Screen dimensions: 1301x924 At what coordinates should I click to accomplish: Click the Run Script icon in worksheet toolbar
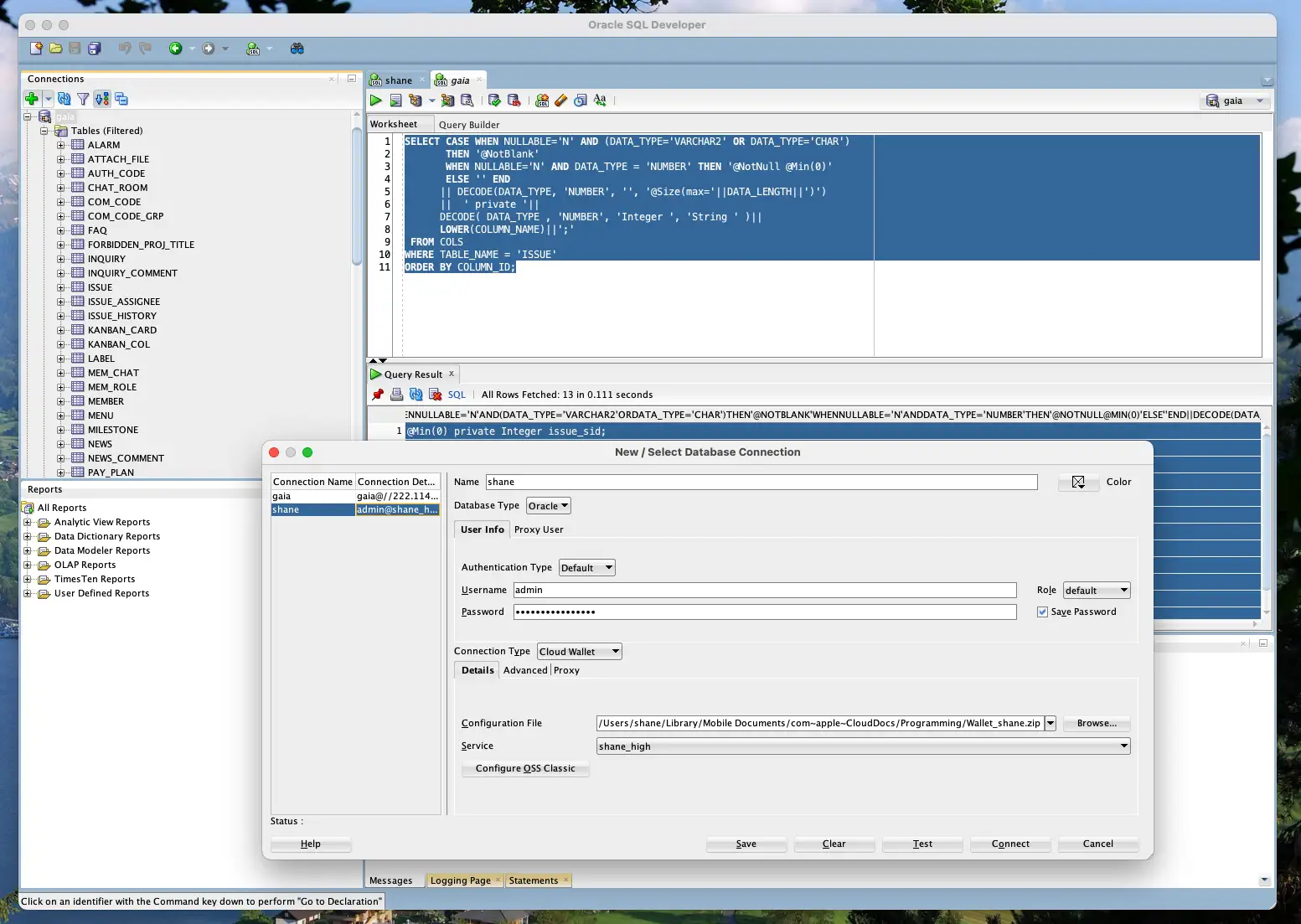395,101
